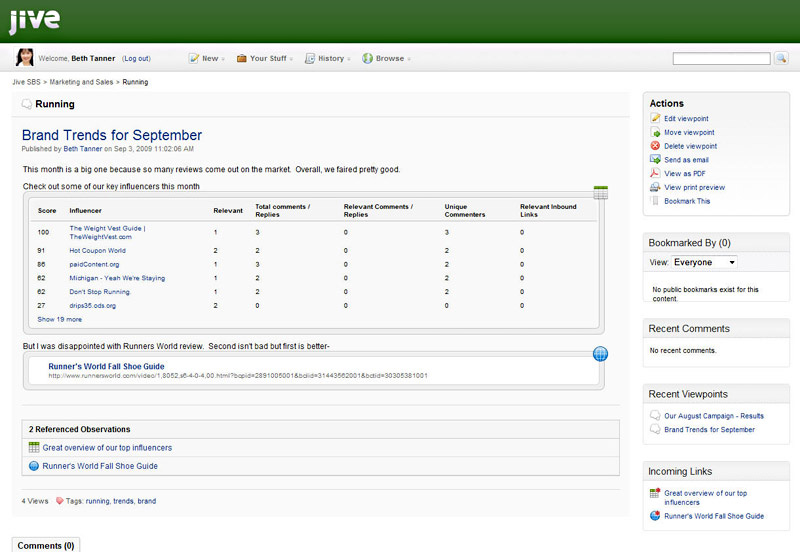This screenshot has height=552, width=800.
Task: Open Don't Stop Running influencer
Action: [x=100, y=292]
